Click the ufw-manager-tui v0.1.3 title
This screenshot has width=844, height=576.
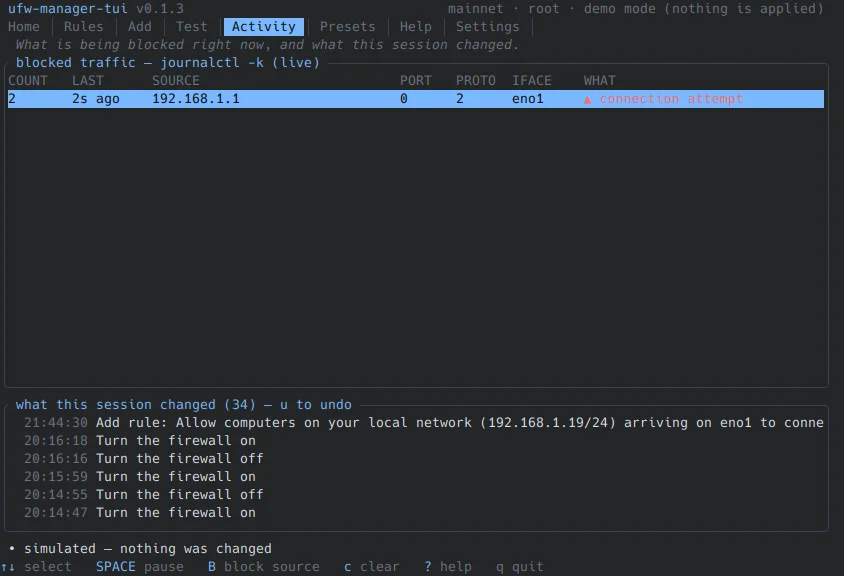95,9
